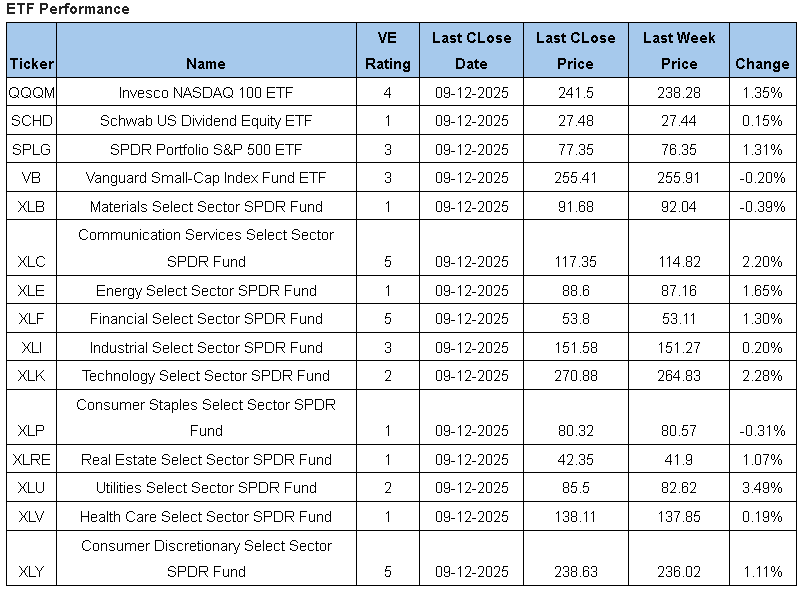The image size is (811, 593).
Task: Click the VE Rating column header
Action: pos(387,51)
